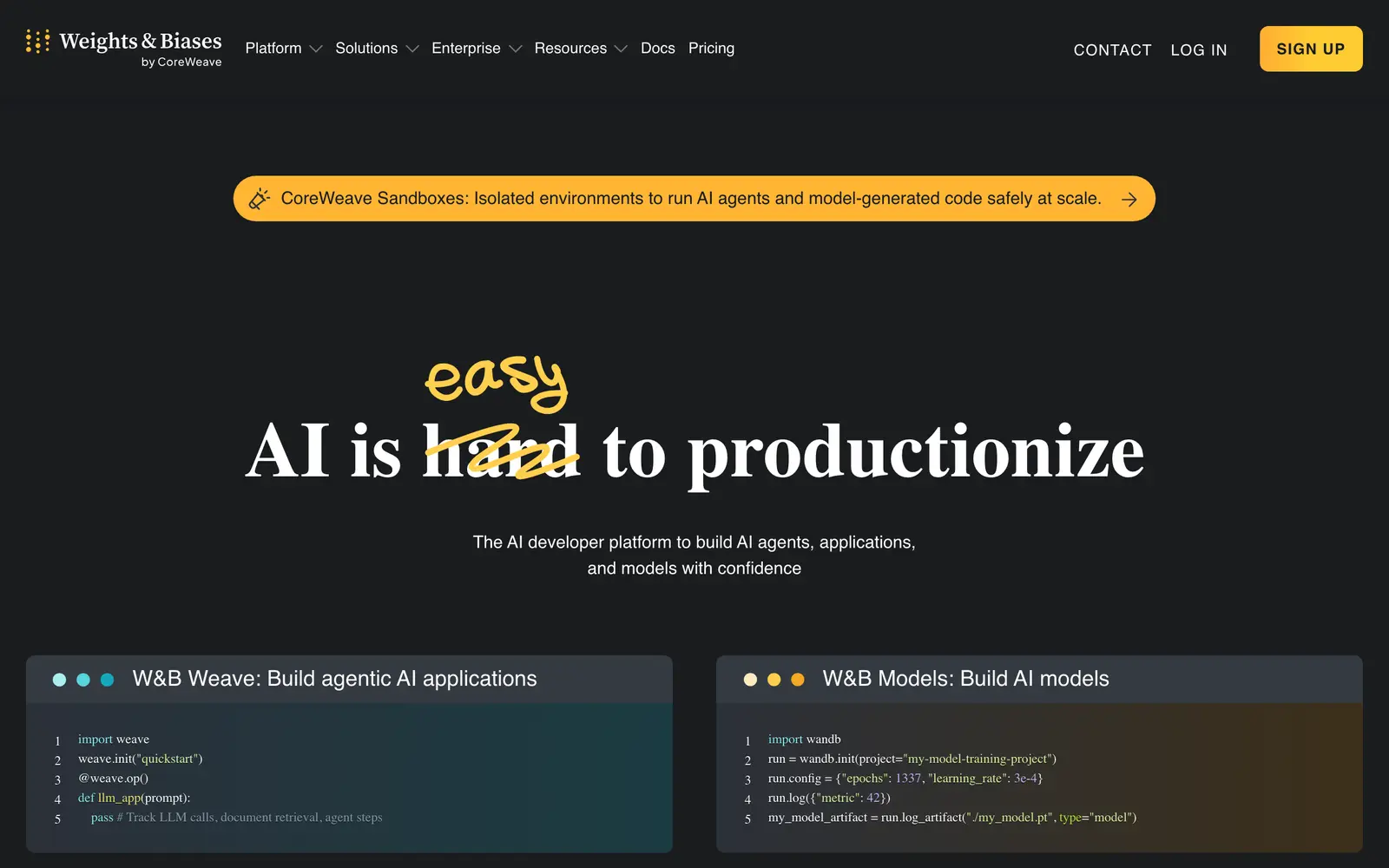Select the W&B Weave card title
1389x868 pixels.
coord(335,679)
